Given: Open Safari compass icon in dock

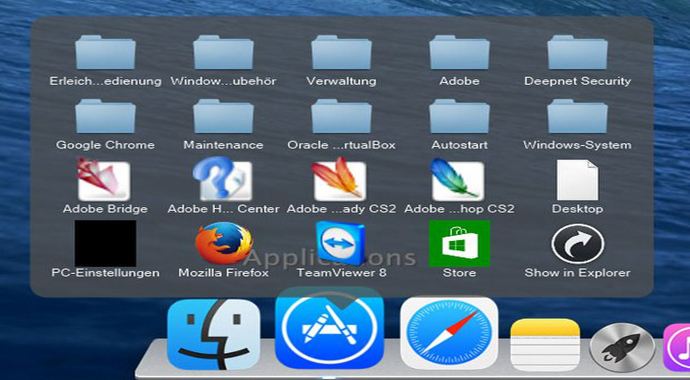Looking at the screenshot, I should pyautogui.click(x=449, y=333).
